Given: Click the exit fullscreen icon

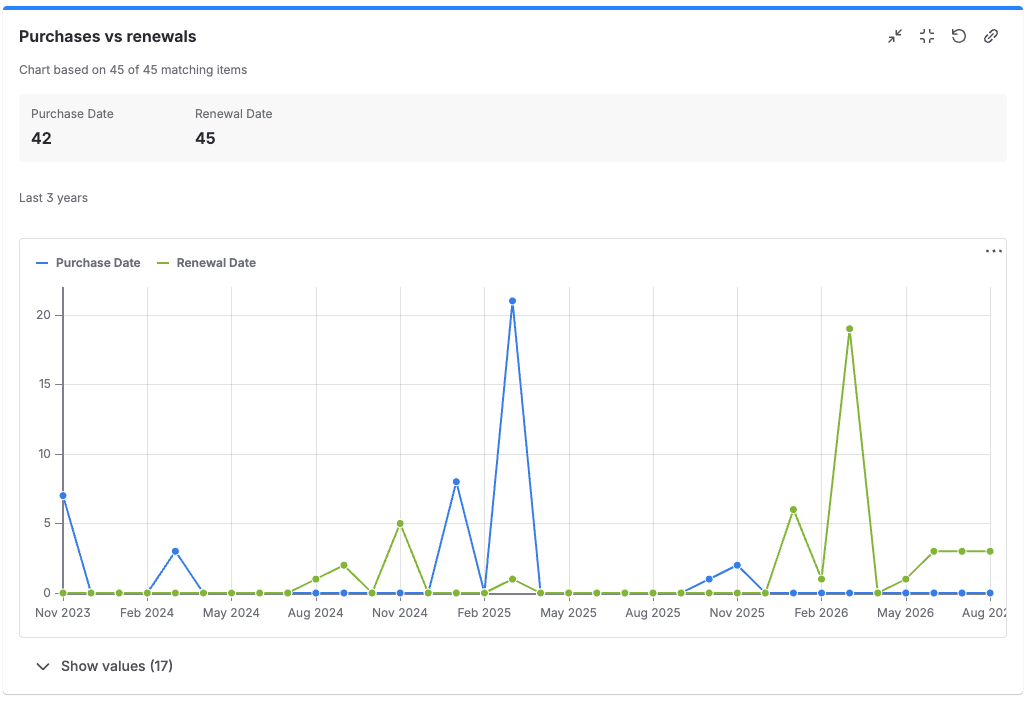Looking at the screenshot, I should (927, 37).
